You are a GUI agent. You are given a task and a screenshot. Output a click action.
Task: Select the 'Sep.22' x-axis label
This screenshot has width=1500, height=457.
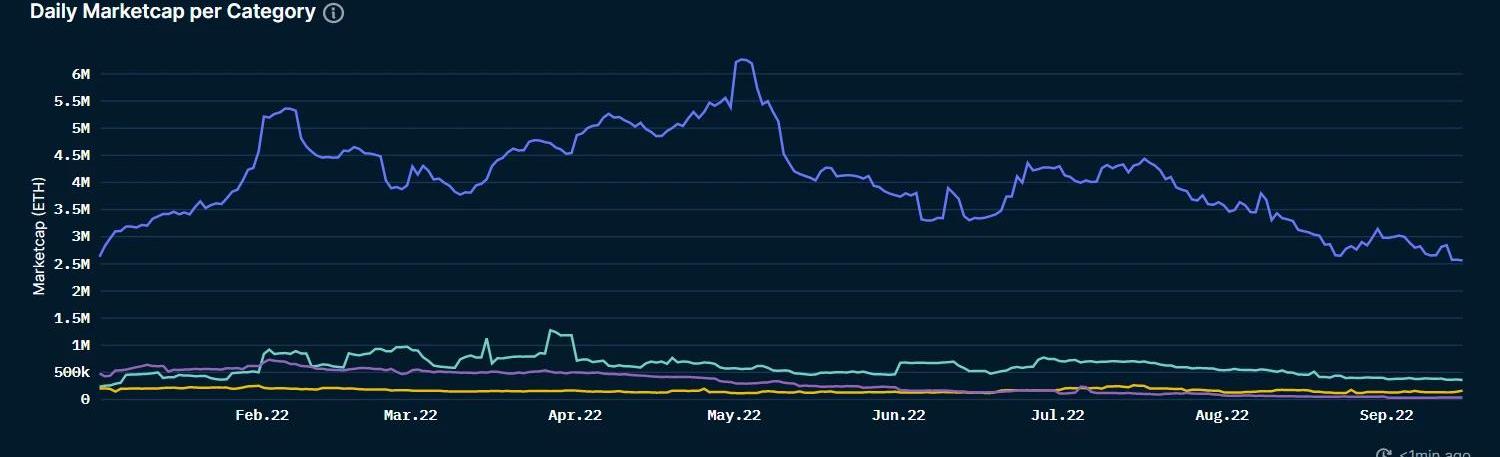1386,416
